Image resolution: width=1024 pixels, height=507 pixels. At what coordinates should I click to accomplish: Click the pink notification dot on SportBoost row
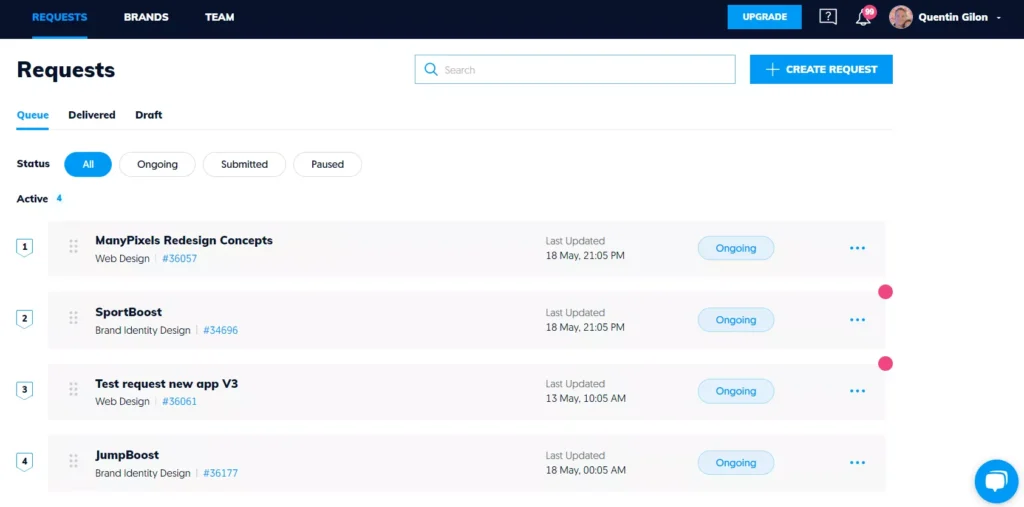885,292
